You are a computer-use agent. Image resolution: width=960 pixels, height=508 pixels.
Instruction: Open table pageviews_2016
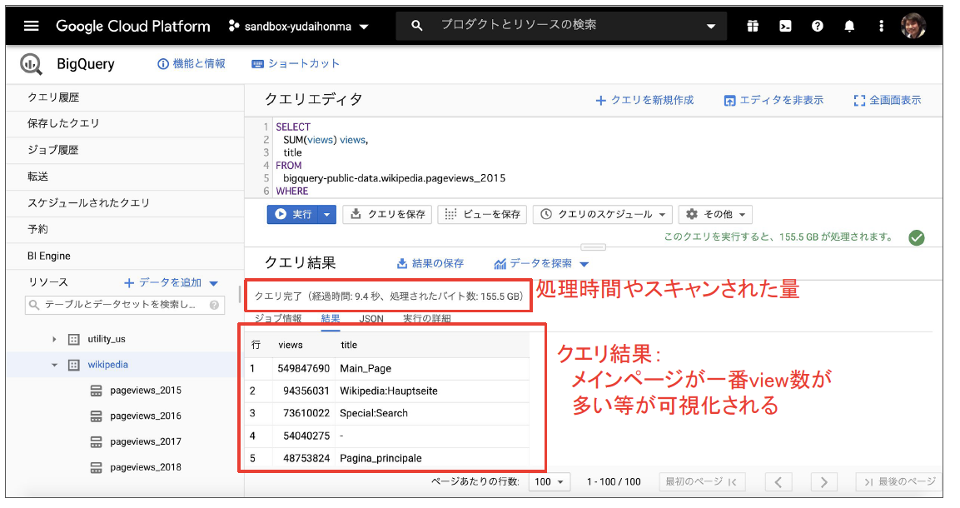[x=146, y=416]
